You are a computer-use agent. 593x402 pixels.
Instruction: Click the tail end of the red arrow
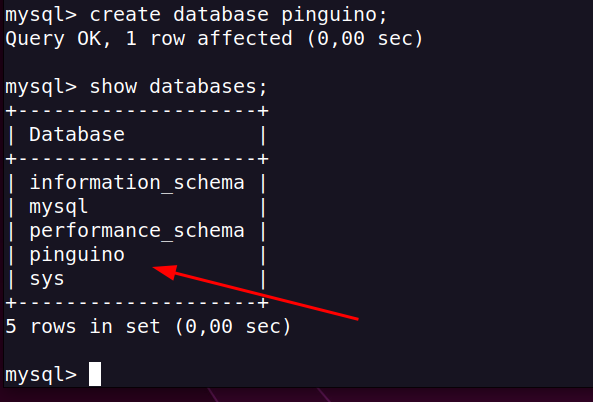(x=355, y=318)
